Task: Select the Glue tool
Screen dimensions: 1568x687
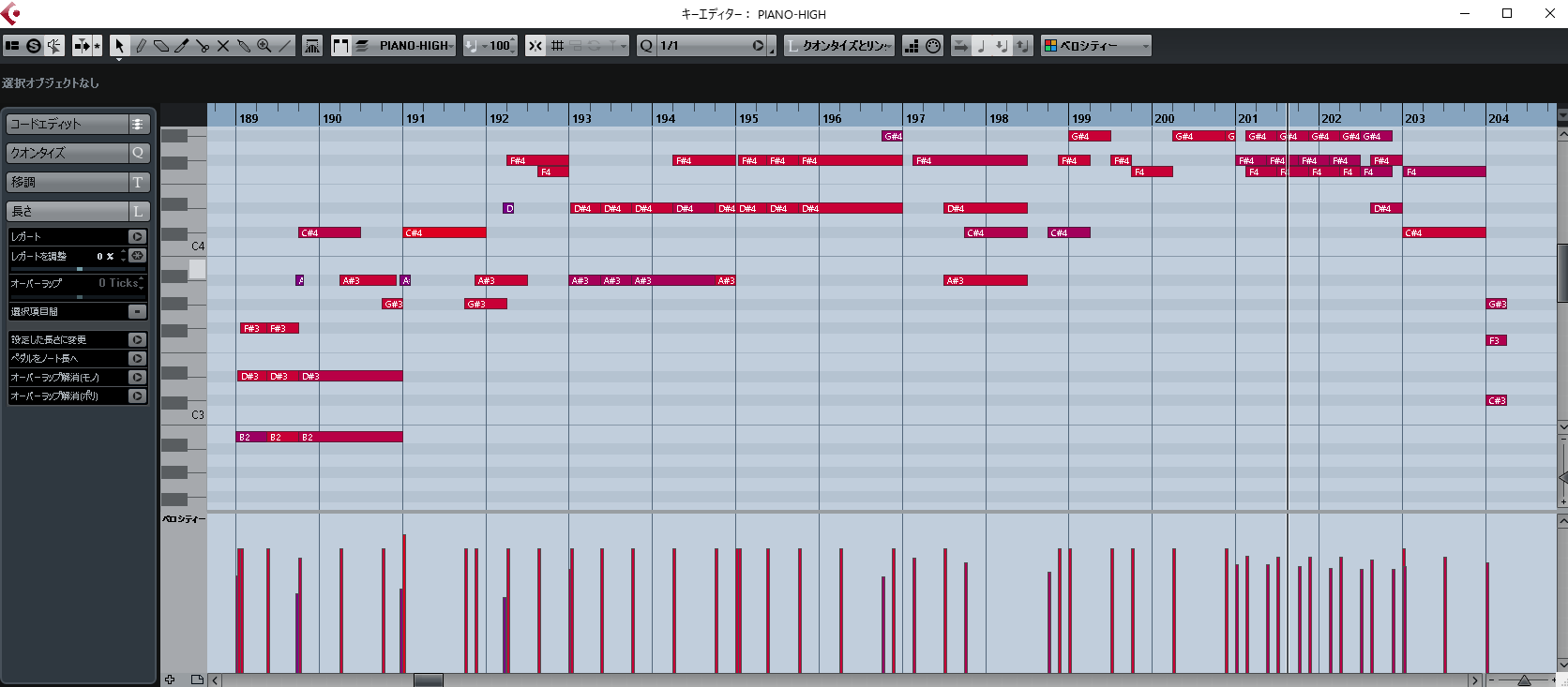Action: (244, 46)
